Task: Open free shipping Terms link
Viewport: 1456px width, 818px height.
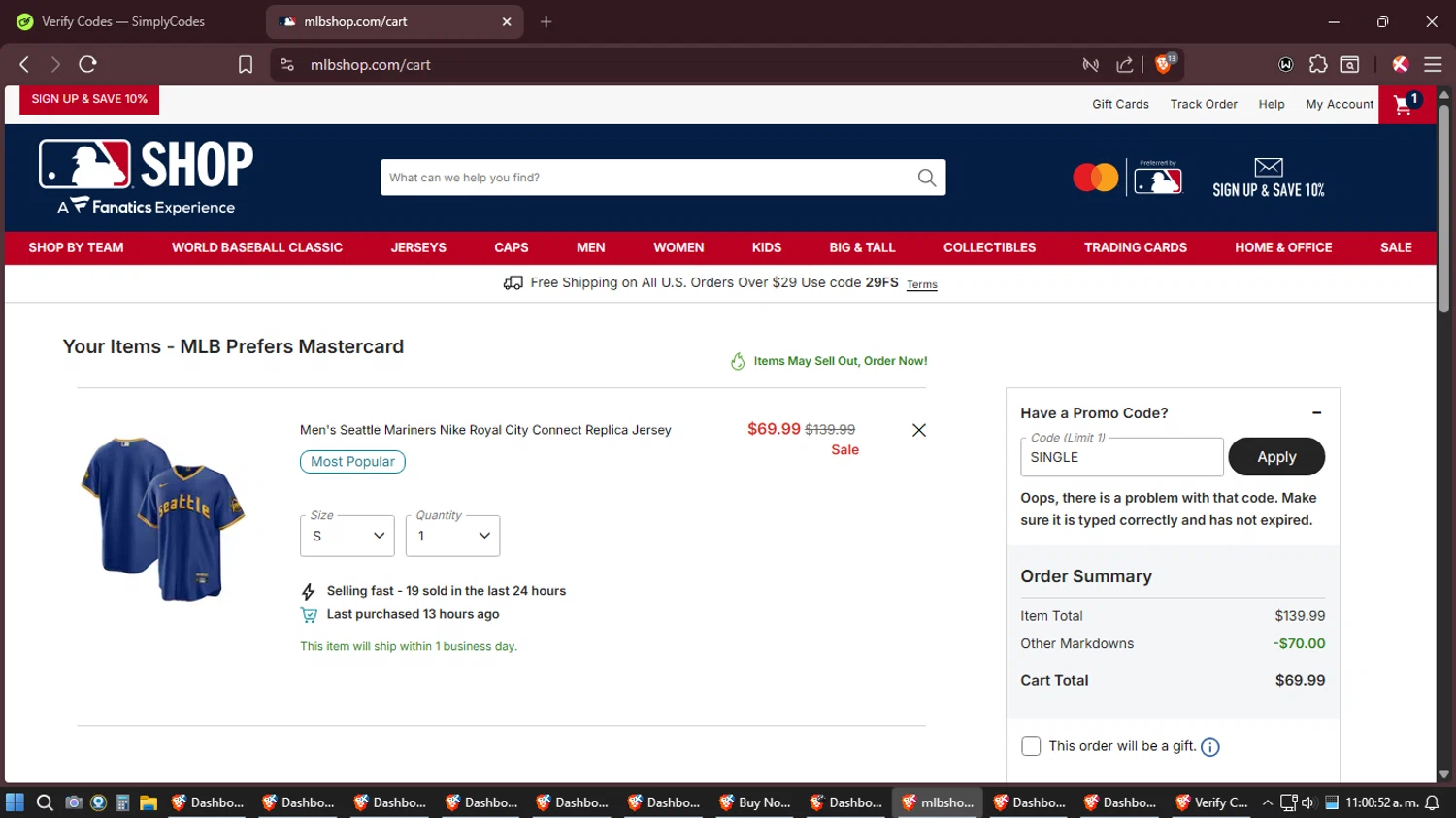Action: click(x=922, y=284)
